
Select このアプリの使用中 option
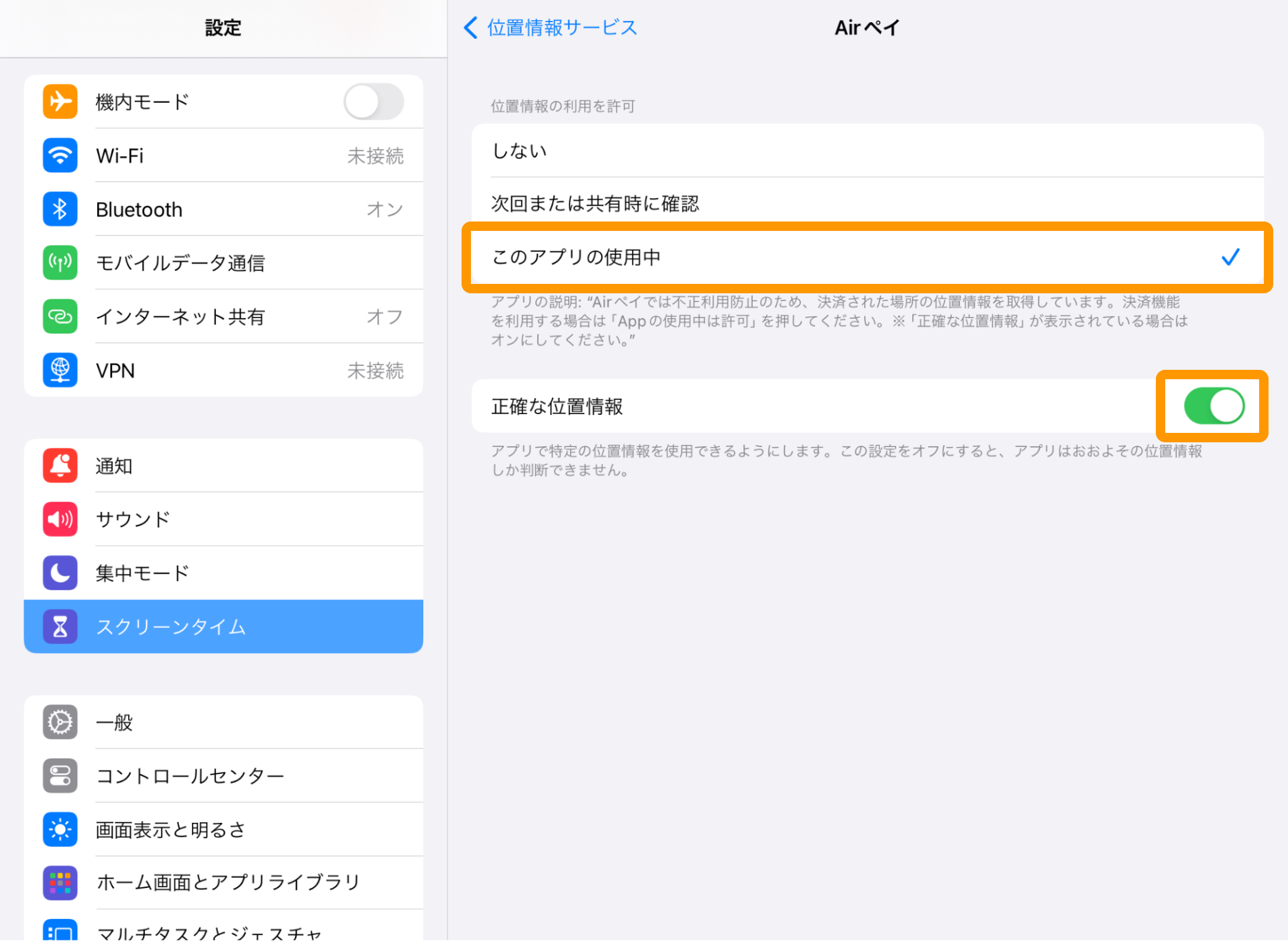pos(867,258)
